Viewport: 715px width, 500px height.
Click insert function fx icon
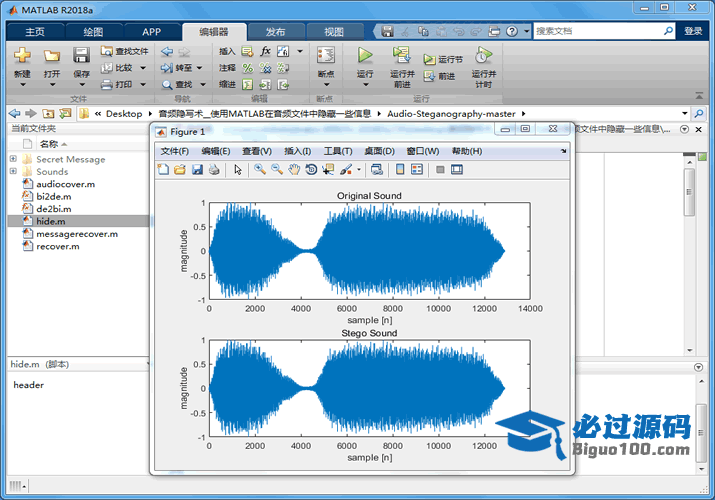click(265, 51)
